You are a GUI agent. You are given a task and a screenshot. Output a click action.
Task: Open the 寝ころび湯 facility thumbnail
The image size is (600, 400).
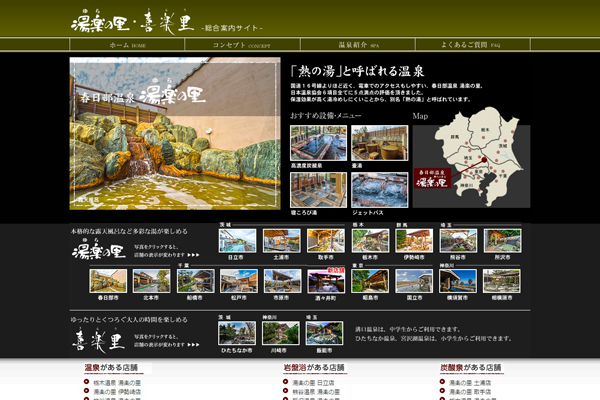tap(318, 188)
